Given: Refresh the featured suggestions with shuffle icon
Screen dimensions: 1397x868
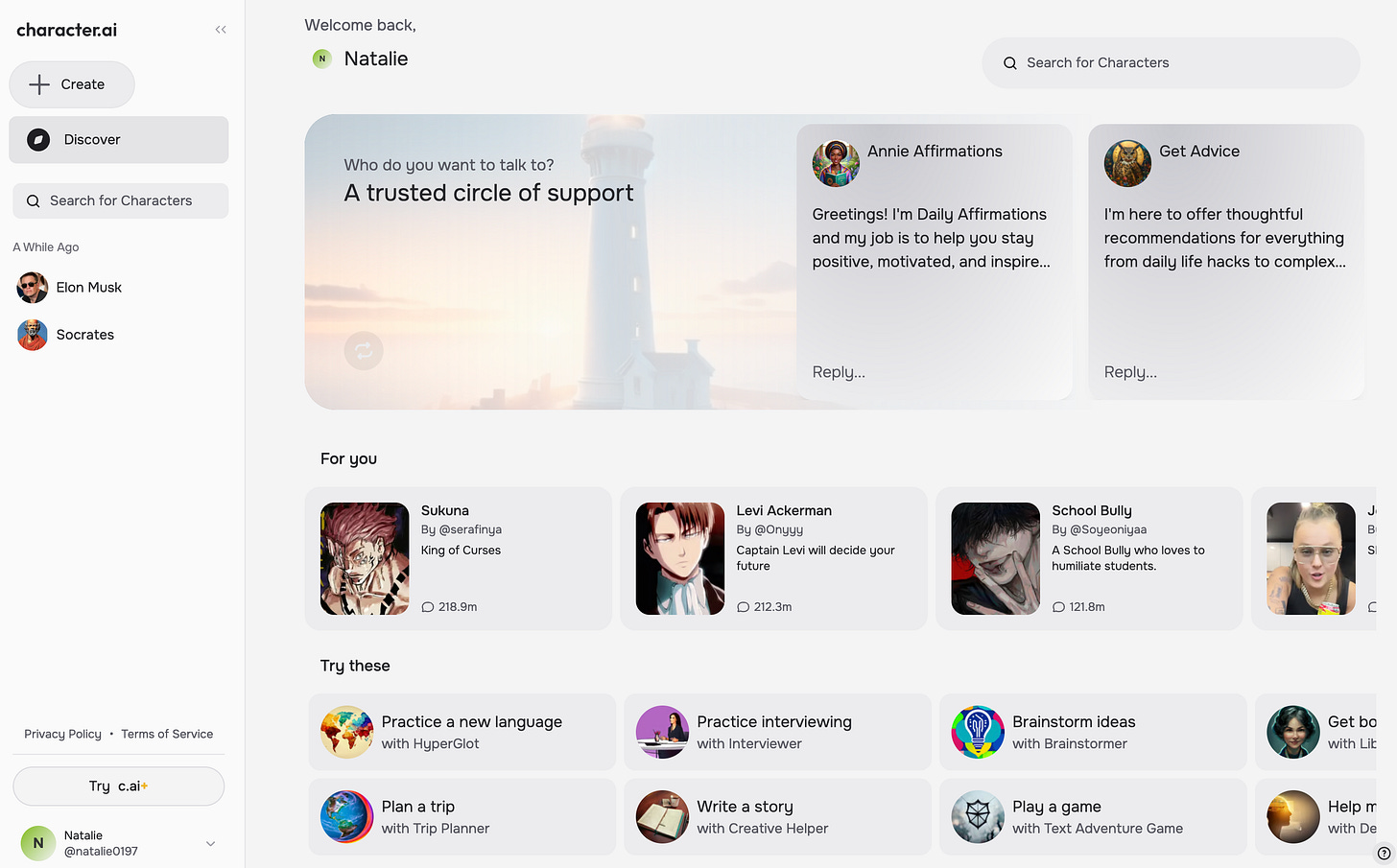Looking at the screenshot, I should (364, 350).
